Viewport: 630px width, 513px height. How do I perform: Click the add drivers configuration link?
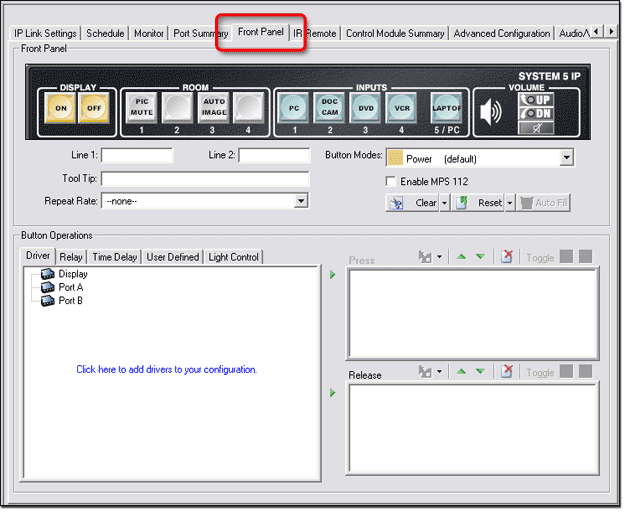point(167,370)
